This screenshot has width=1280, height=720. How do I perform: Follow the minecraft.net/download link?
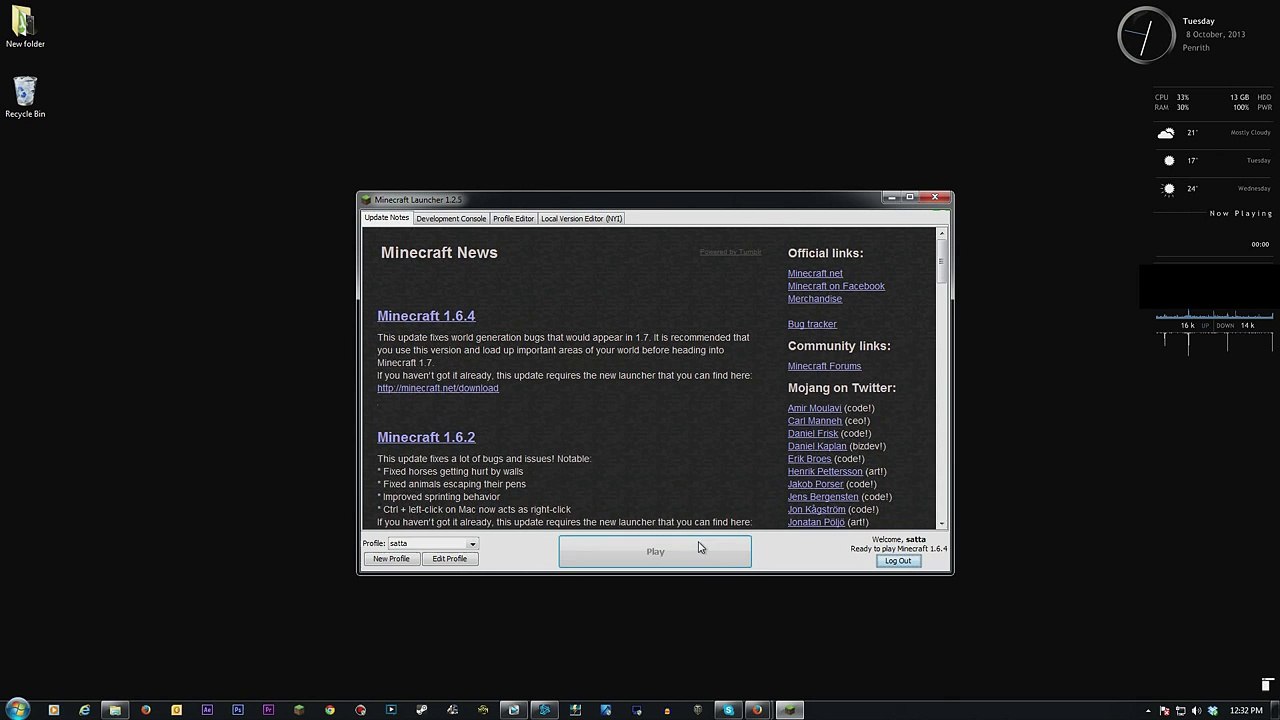(x=438, y=388)
